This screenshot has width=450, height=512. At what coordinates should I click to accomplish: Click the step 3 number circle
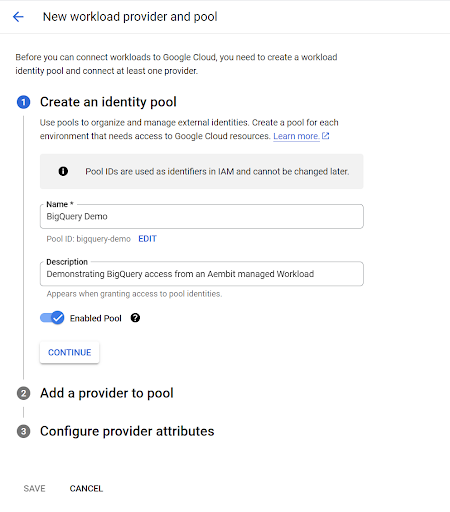[23, 431]
